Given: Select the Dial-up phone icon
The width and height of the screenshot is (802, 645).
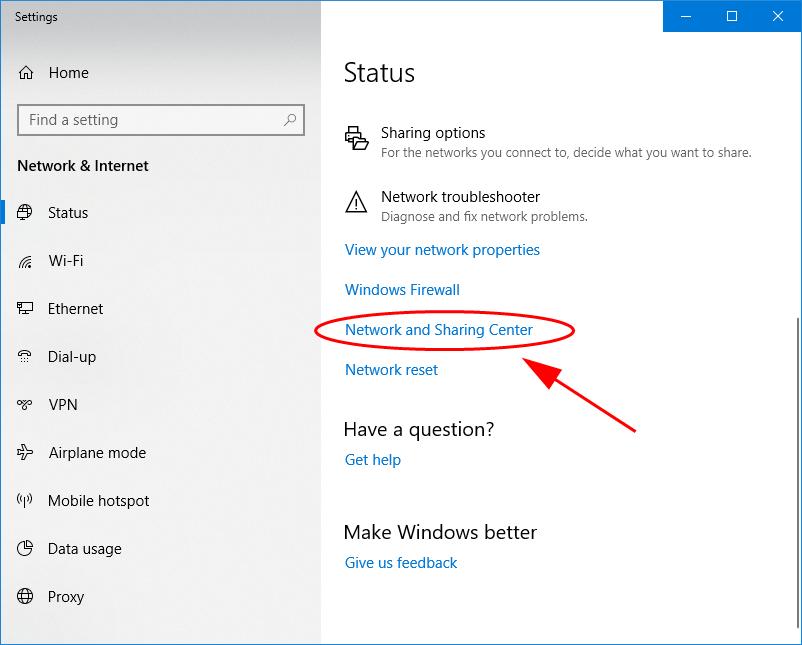Looking at the screenshot, I should (x=26, y=357).
